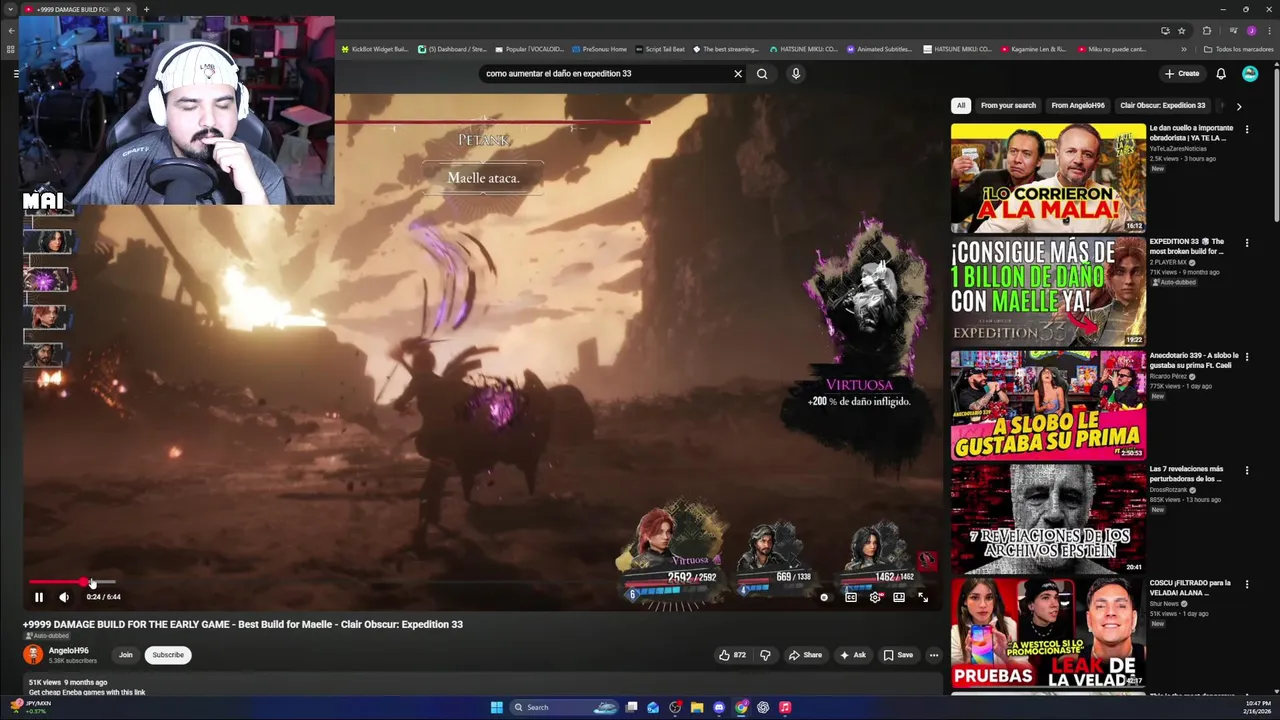Screen dimensions: 1280x720
Task: Bookmark this page with the star icon
Action: coord(1181,31)
